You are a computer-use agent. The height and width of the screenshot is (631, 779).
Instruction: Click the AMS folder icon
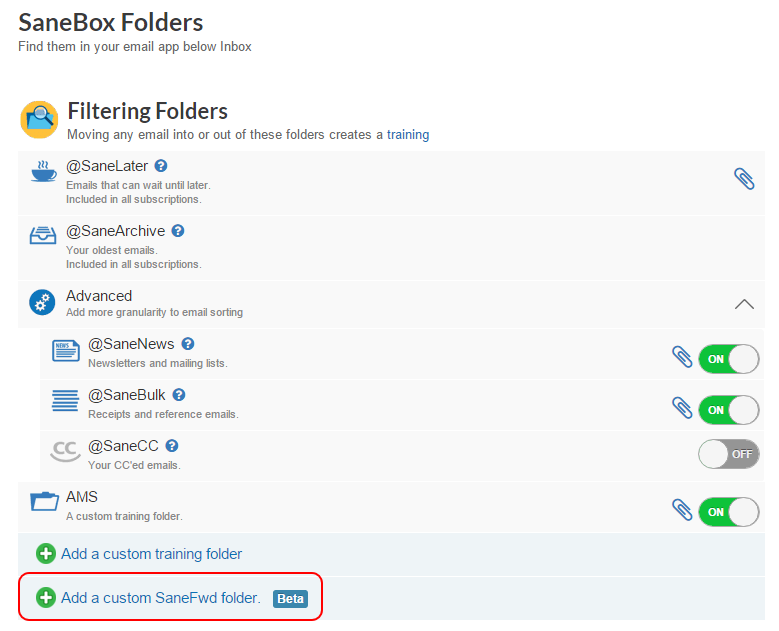pos(44,501)
